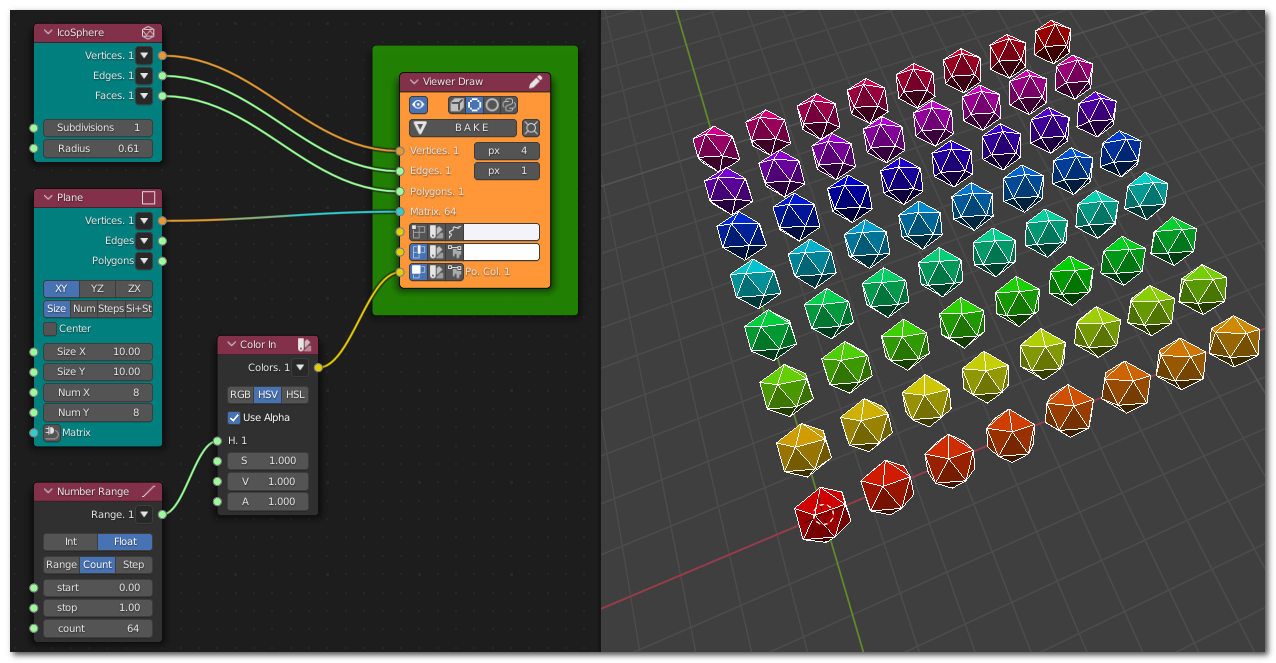The height and width of the screenshot is (663, 1276).
Task: Open the Plane Polygons output dropdown
Action: 144,261
